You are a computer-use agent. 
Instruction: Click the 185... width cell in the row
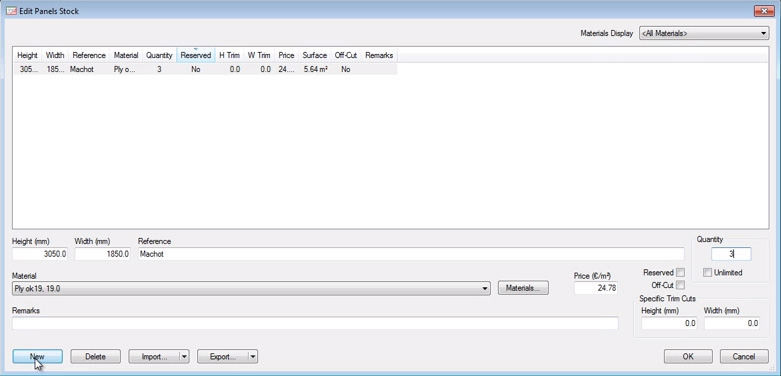(55, 70)
